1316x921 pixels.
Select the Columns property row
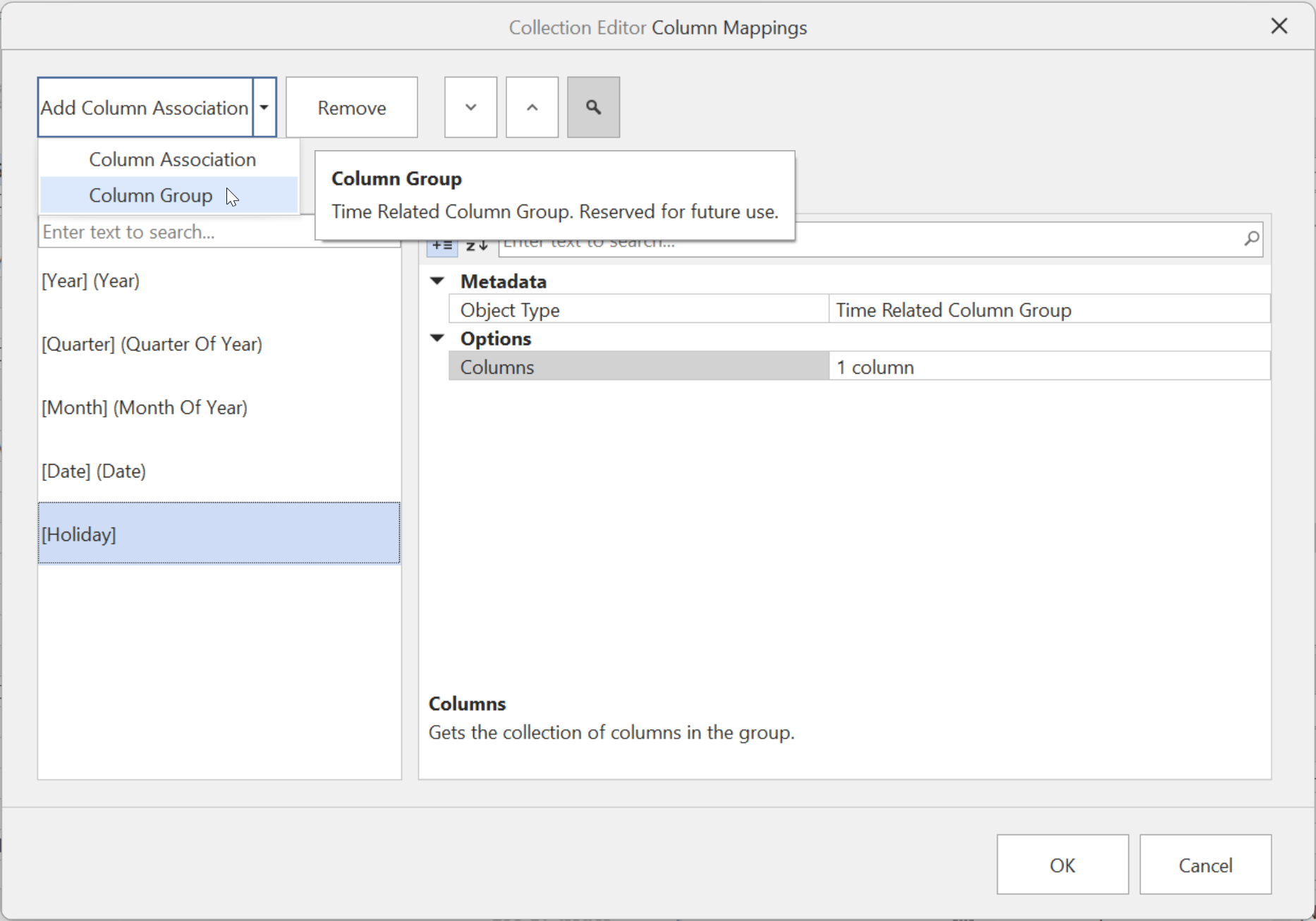tap(638, 366)
